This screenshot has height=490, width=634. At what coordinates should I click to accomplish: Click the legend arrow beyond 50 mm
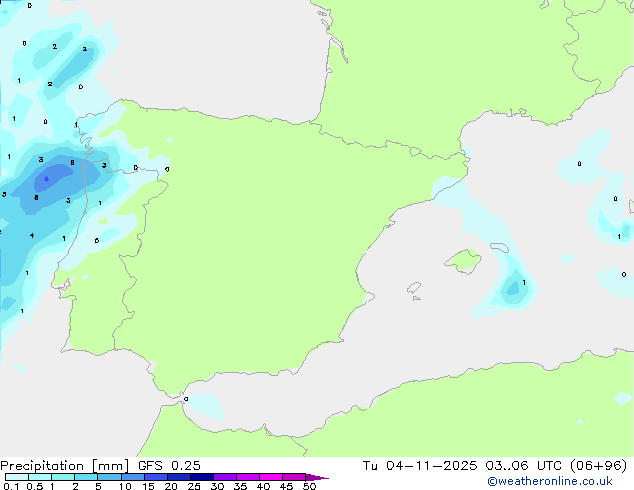tap(317, 477)
